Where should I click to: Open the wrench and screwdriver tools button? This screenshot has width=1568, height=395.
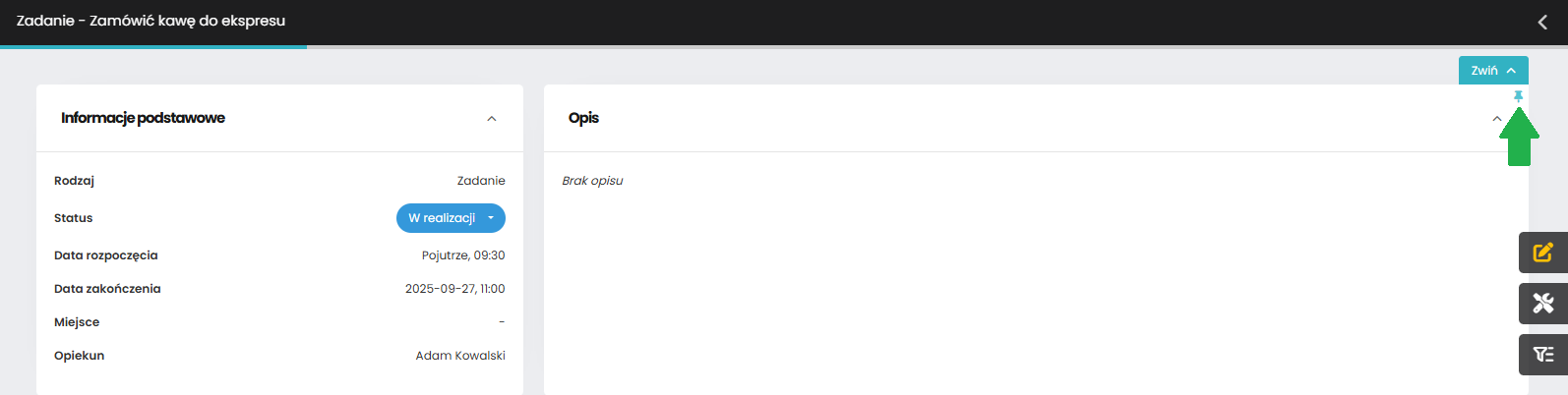[x=1543, y=304]
